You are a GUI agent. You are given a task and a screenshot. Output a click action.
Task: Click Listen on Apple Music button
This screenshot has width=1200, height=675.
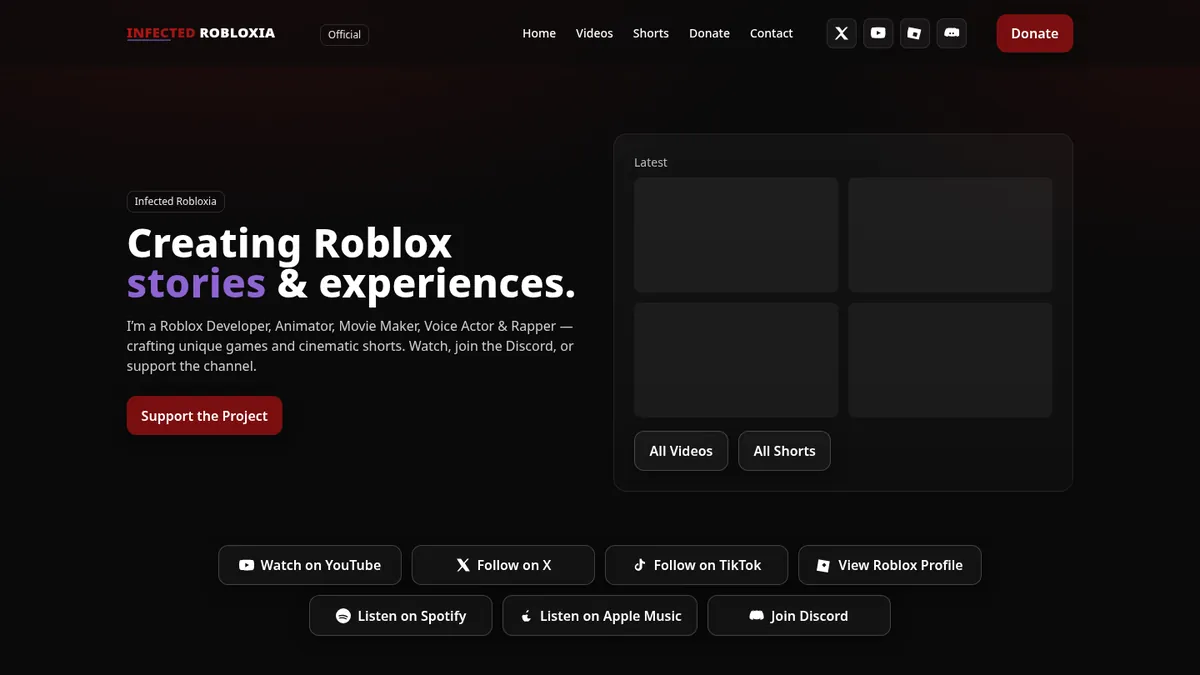[x=600, y=616]
